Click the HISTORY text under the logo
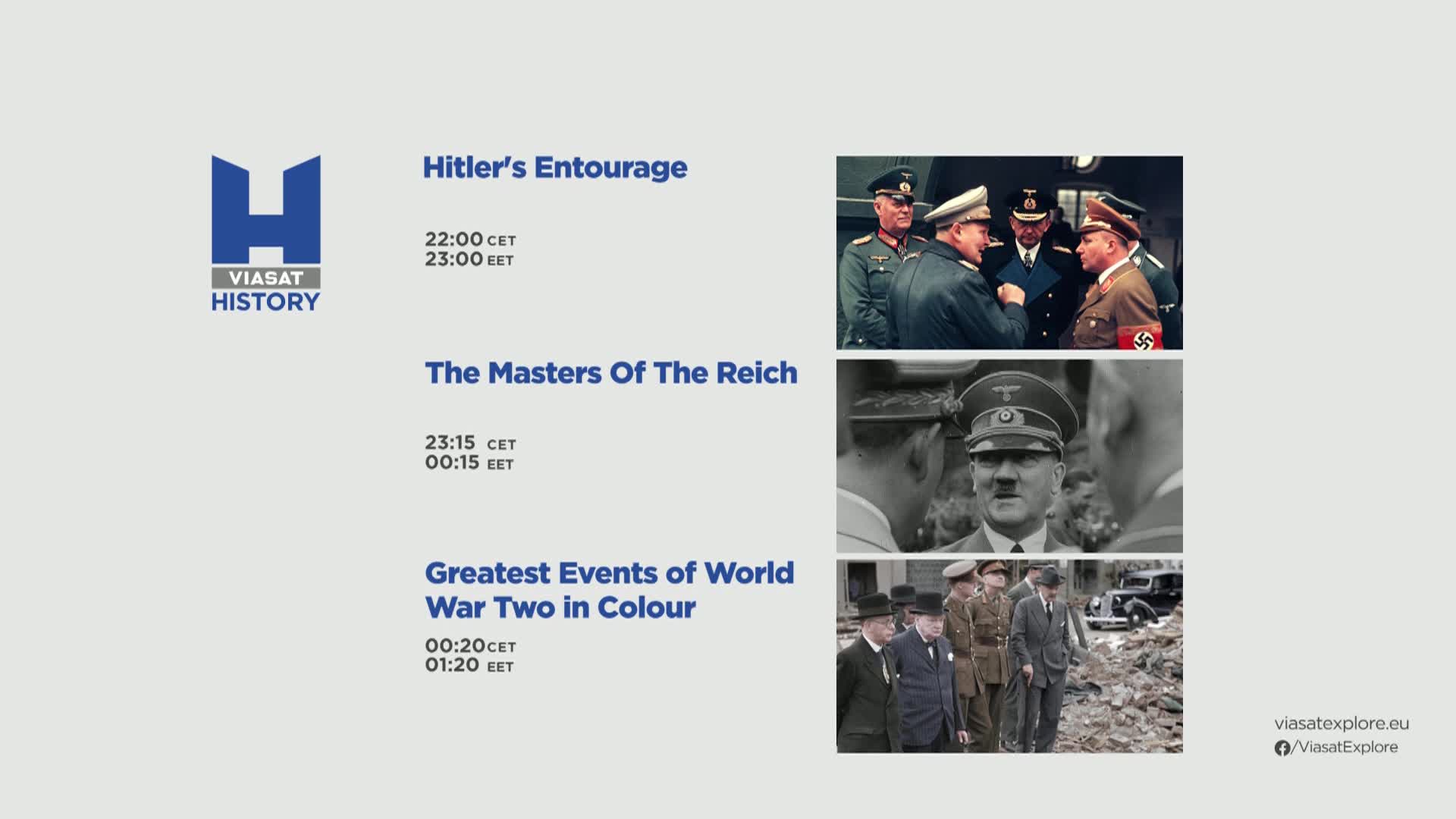Screen dimensions: 1456x819 tap(265, 302)
